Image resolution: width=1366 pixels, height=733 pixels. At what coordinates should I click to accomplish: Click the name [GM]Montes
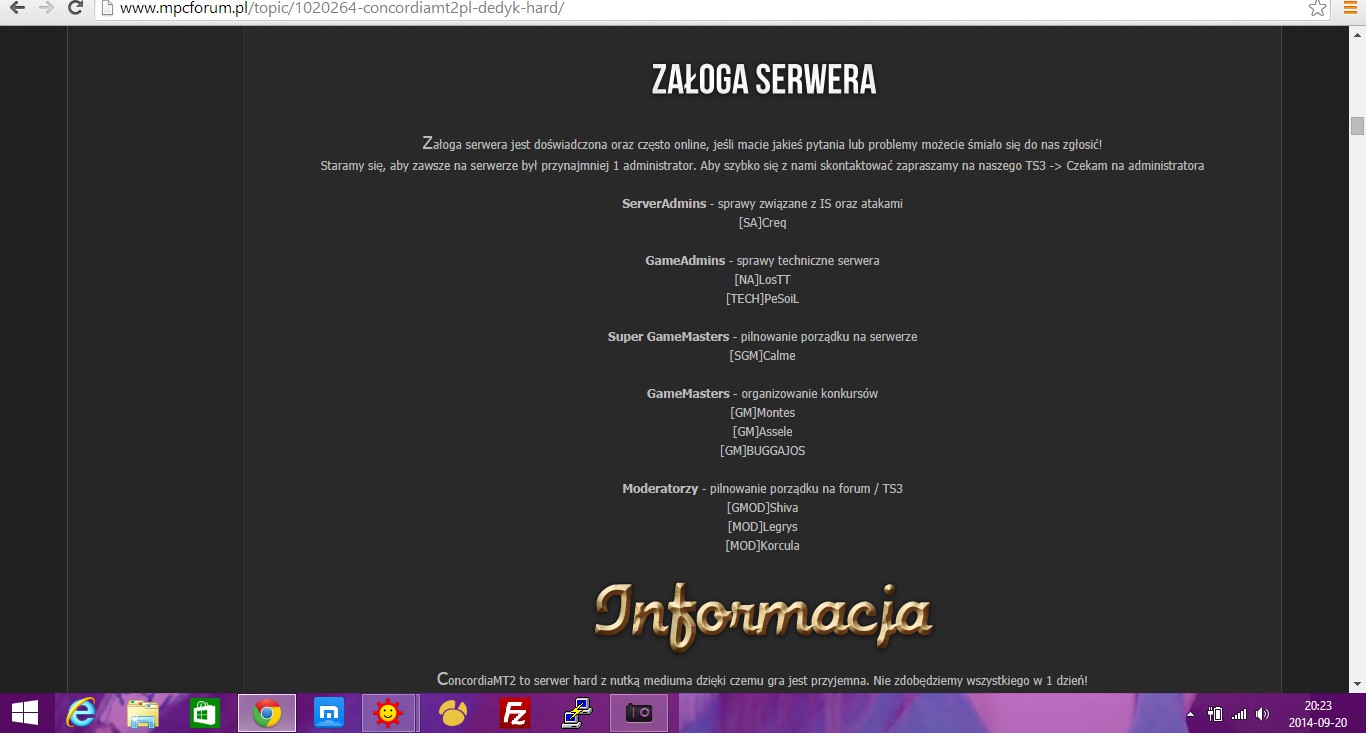point(763,413)
